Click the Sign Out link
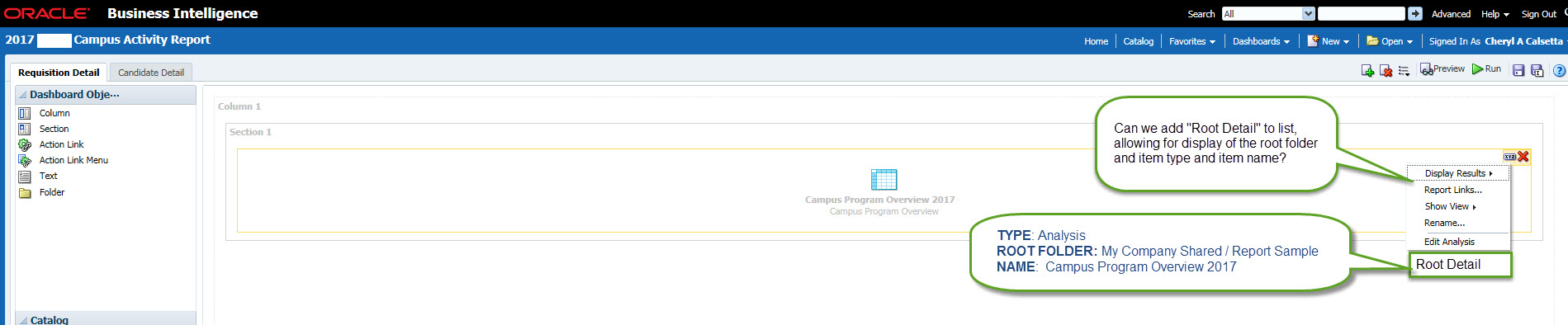This screenshot has height=325, width=1568. click(1539, 14)
